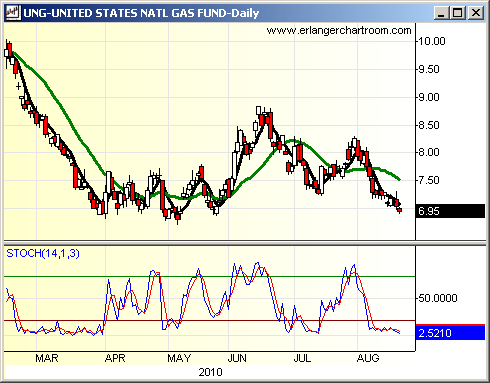This screenshot has height=383, width=490.
Task: Click the JUL month label
Action: pyautogui.click(x=302, y=358)
